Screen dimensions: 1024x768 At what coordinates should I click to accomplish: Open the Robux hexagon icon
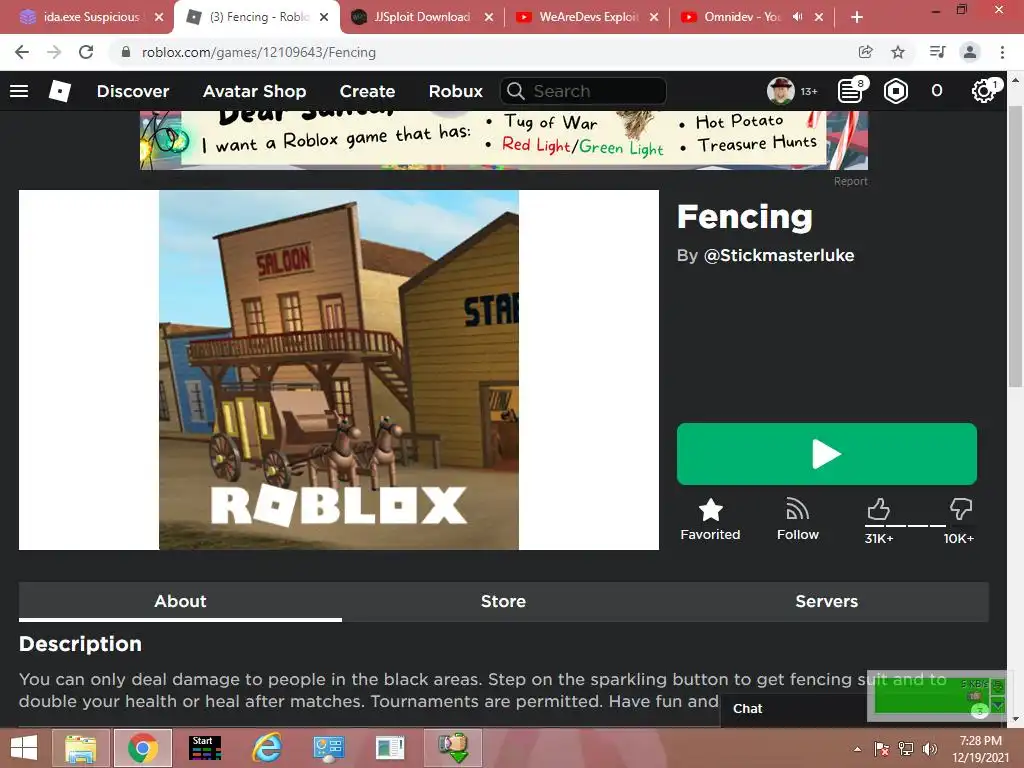(895, 91)
